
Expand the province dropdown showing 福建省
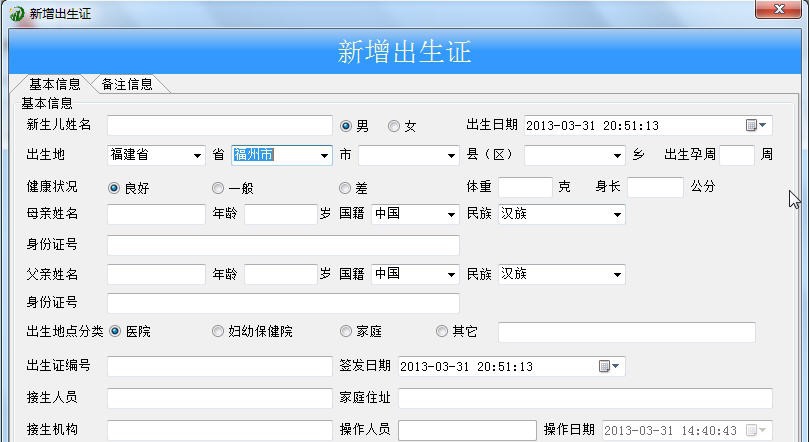click(x=197, y=155)
